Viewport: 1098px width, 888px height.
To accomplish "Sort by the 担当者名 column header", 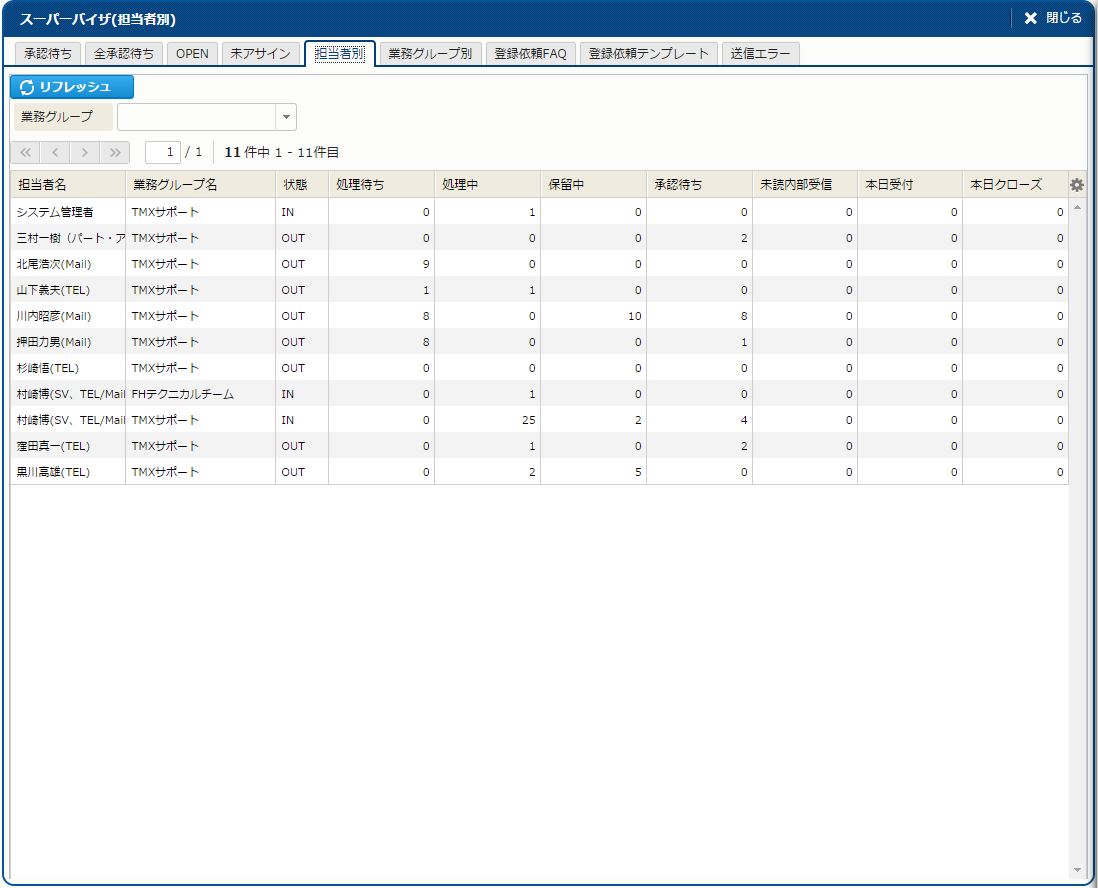I will click(x=67, y=185).
